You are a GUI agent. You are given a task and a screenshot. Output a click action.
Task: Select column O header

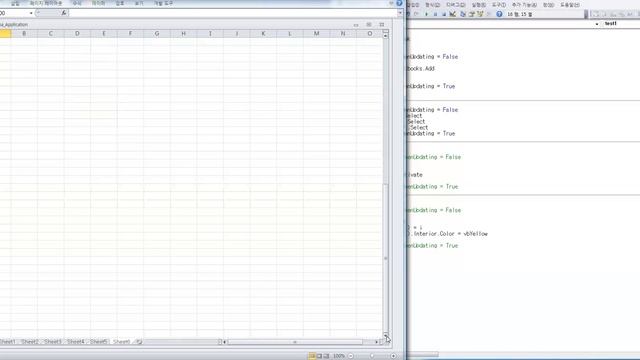click(x=369, y=33)
